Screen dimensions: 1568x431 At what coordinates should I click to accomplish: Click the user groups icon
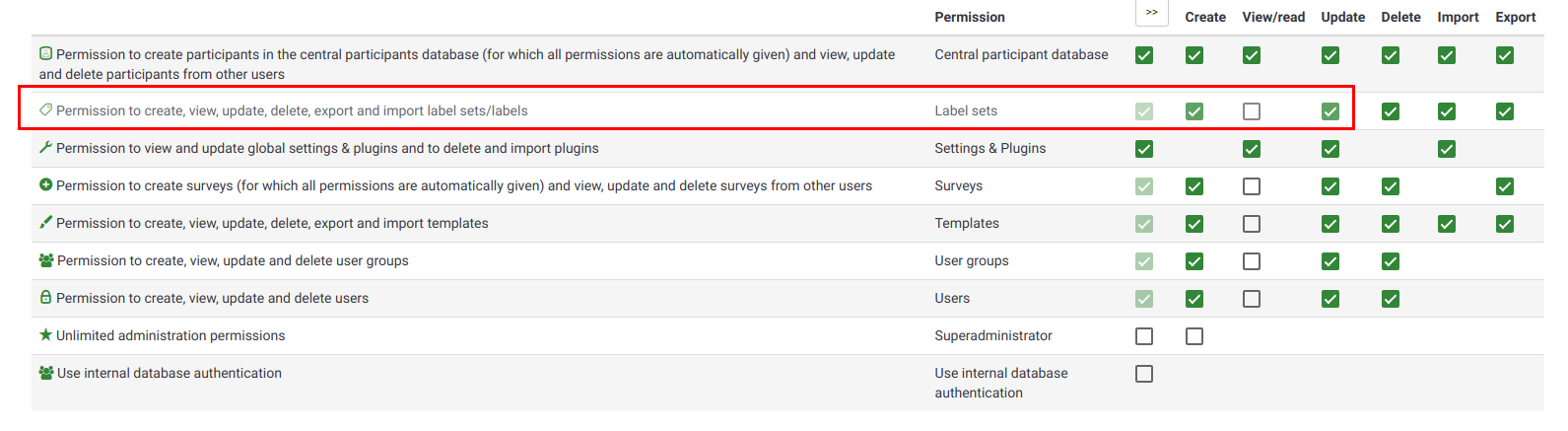click(46, 260)
